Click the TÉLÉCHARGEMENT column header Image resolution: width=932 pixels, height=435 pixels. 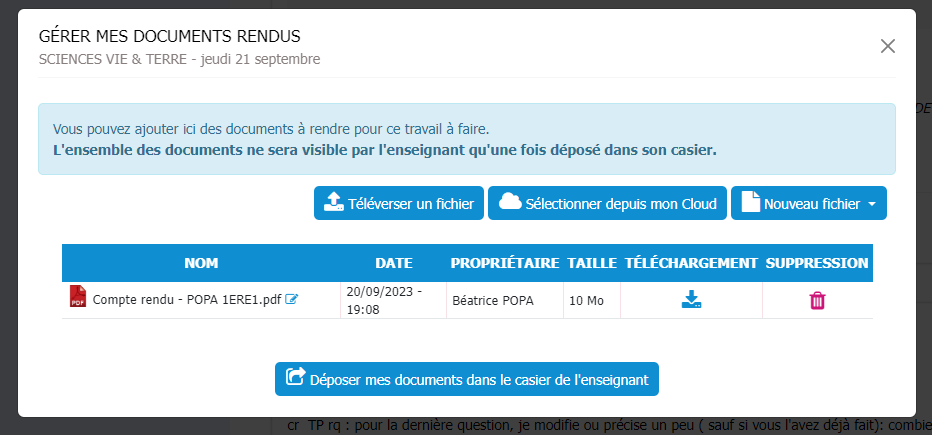point(691,263)
